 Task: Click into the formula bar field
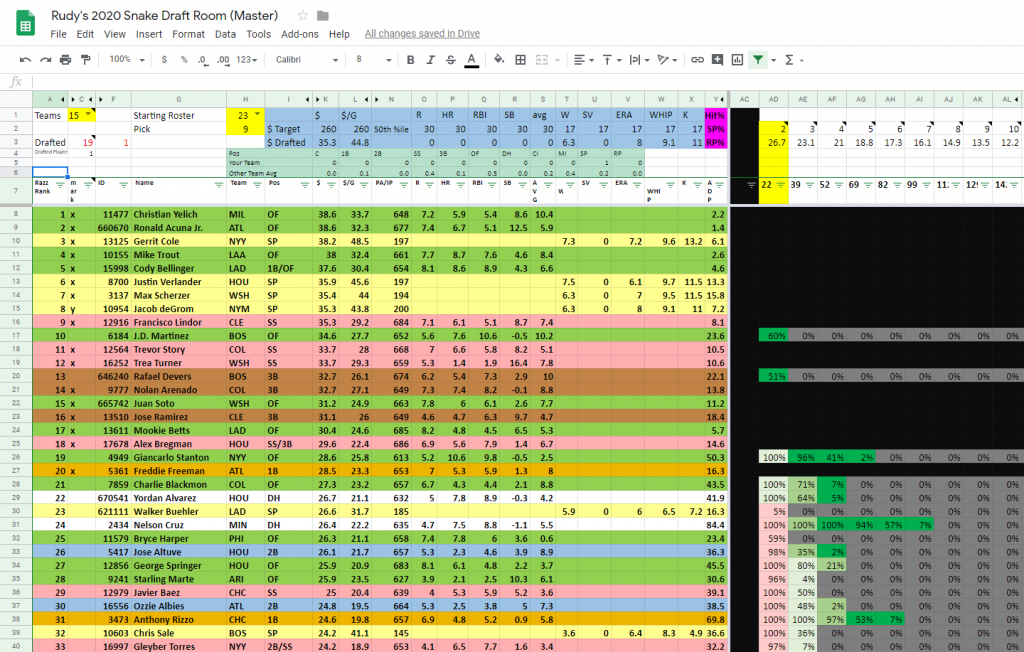(526, 82)
